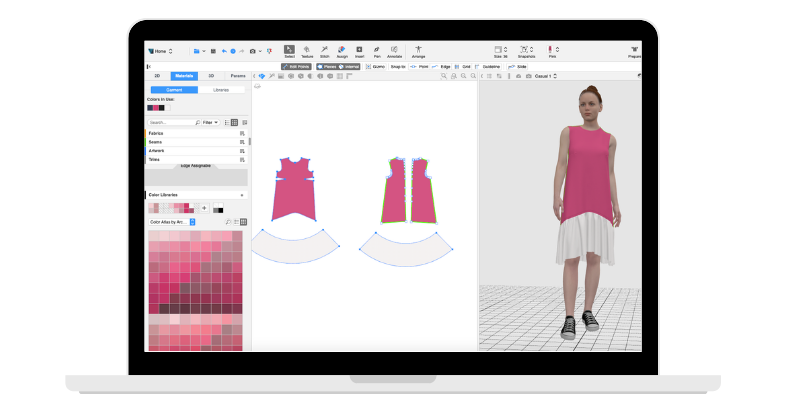Click the Garment segment button

click(174, 90)
